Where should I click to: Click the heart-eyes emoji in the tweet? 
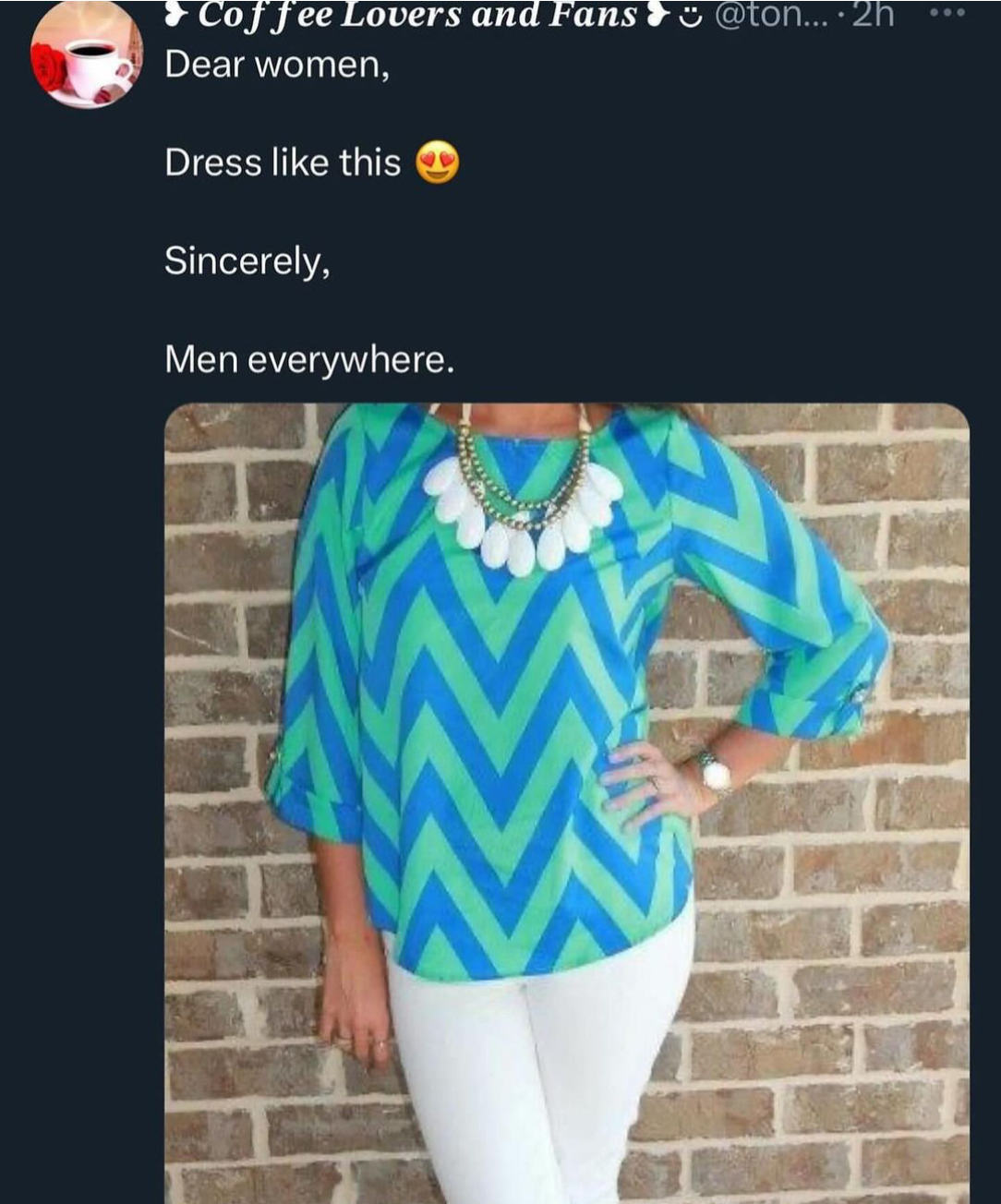[x=437, y=163]
